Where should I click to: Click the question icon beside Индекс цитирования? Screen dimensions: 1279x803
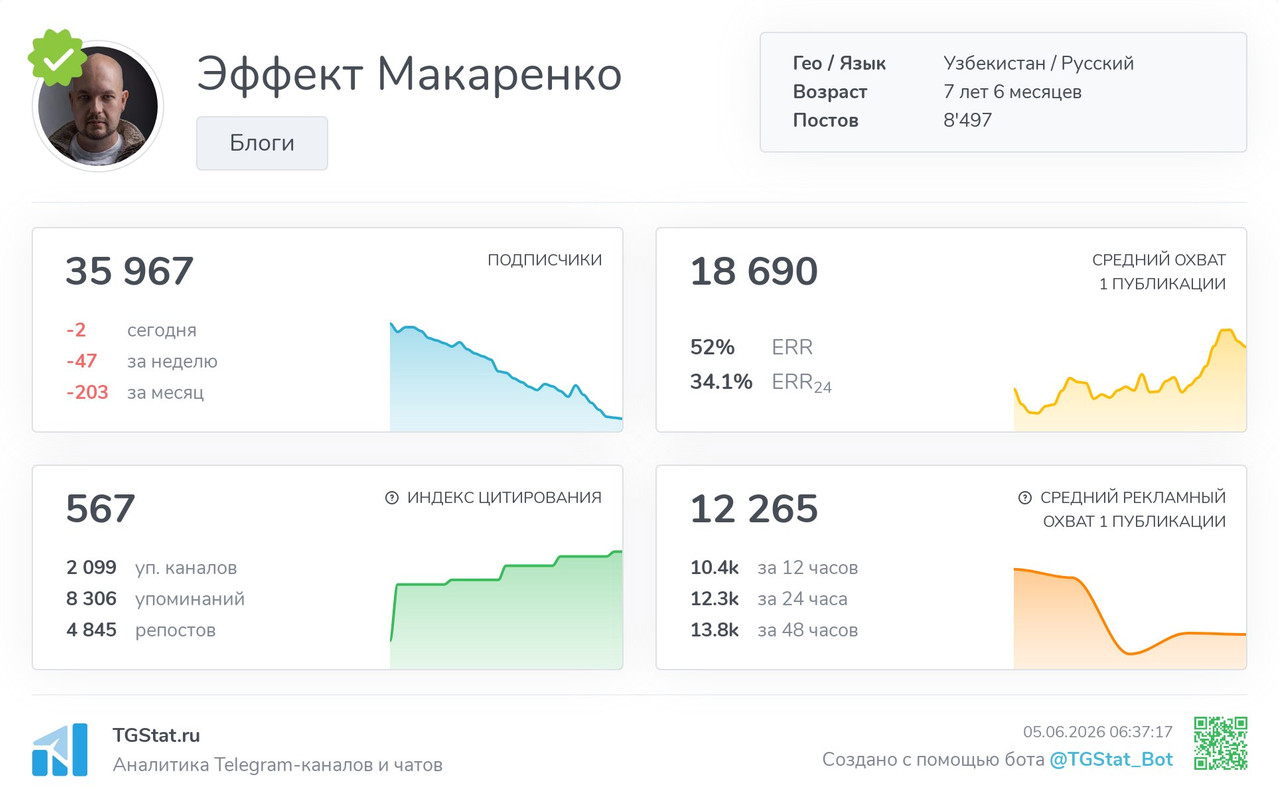(392, 497)
